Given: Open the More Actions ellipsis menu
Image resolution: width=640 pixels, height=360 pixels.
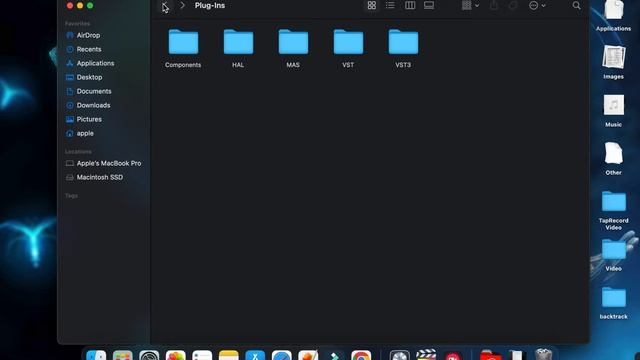Looking at the screenshot, I should point(537,6).
